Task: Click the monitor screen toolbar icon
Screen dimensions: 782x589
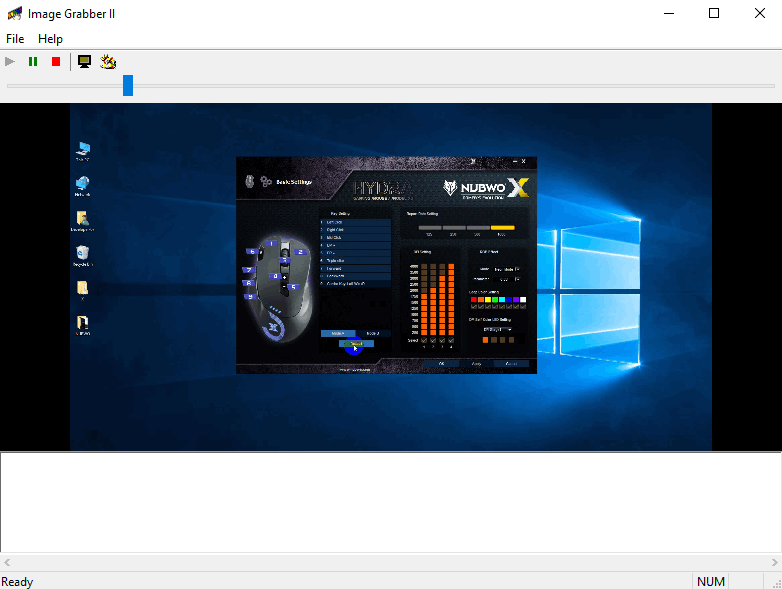Action: (x=84, y=61)
